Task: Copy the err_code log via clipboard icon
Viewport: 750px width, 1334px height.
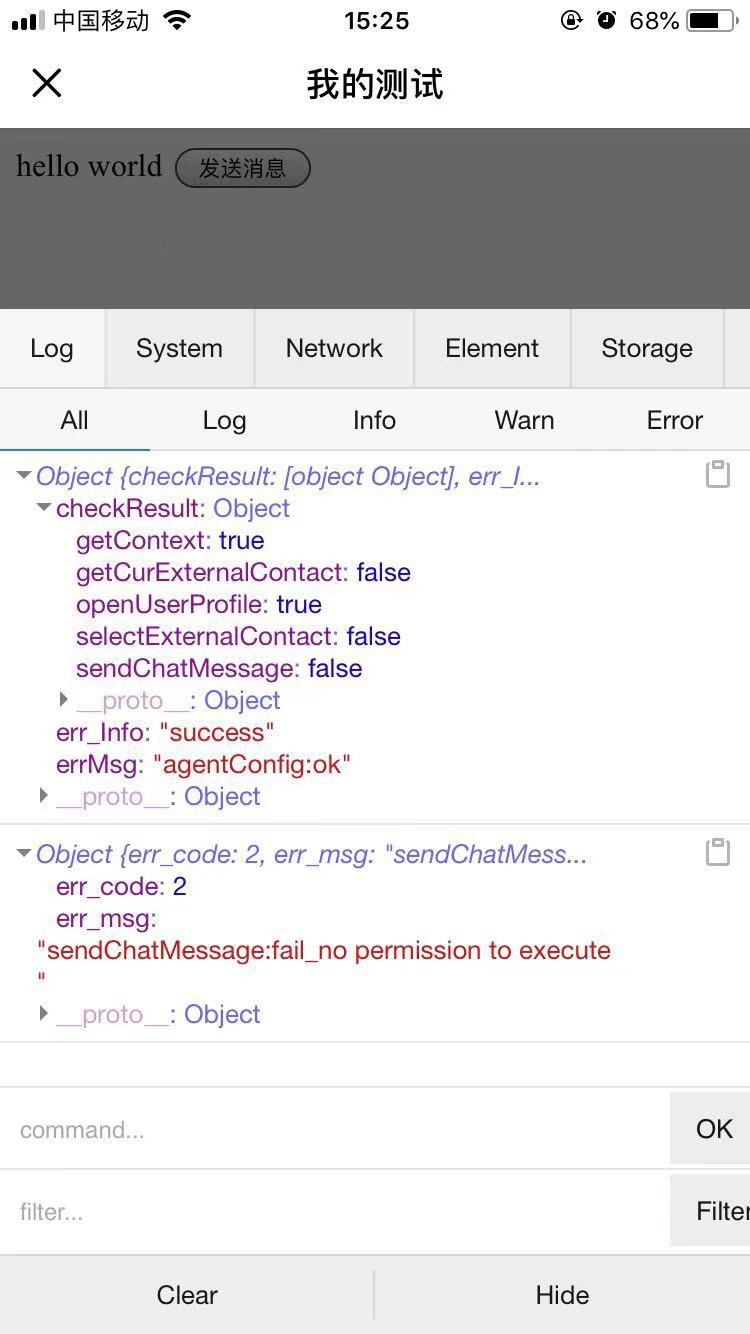Action: [718, 852]
